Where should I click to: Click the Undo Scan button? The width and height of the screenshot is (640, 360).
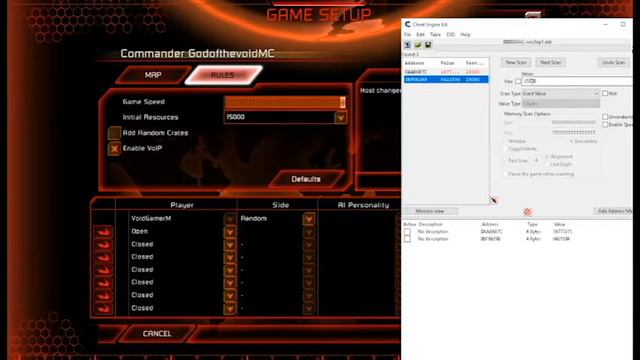tap(613, 62)
